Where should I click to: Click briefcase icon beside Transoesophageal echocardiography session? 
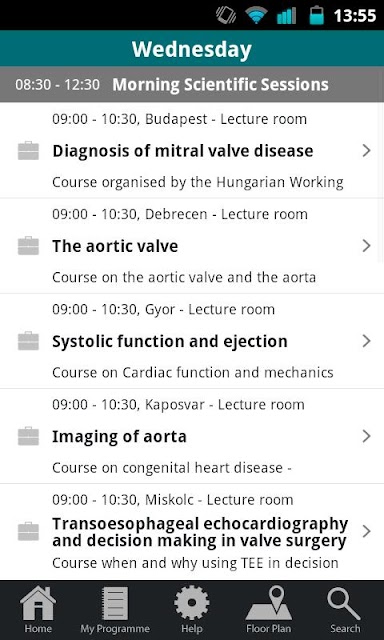click(x=29, y=531)
